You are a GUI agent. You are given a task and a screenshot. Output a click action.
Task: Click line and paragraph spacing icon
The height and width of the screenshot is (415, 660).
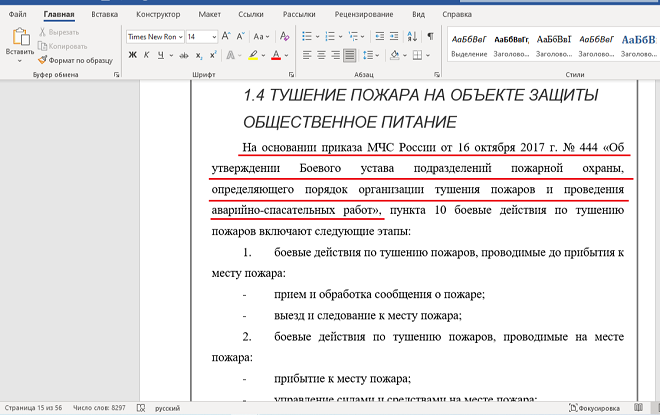coord(368,55)
